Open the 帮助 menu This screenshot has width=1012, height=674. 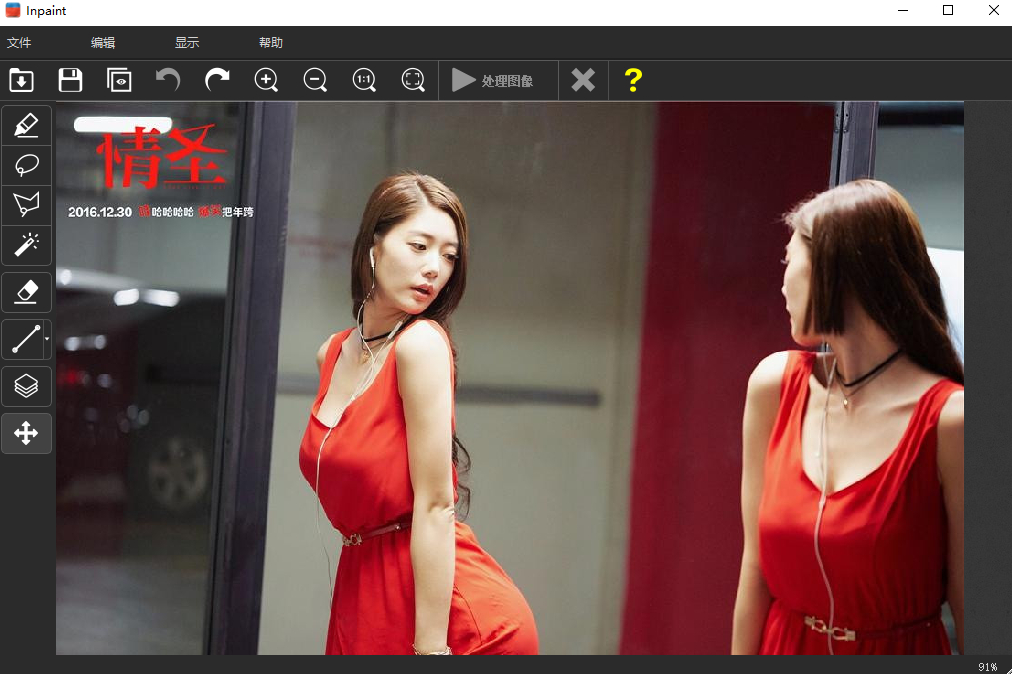[x=270, y=43]
